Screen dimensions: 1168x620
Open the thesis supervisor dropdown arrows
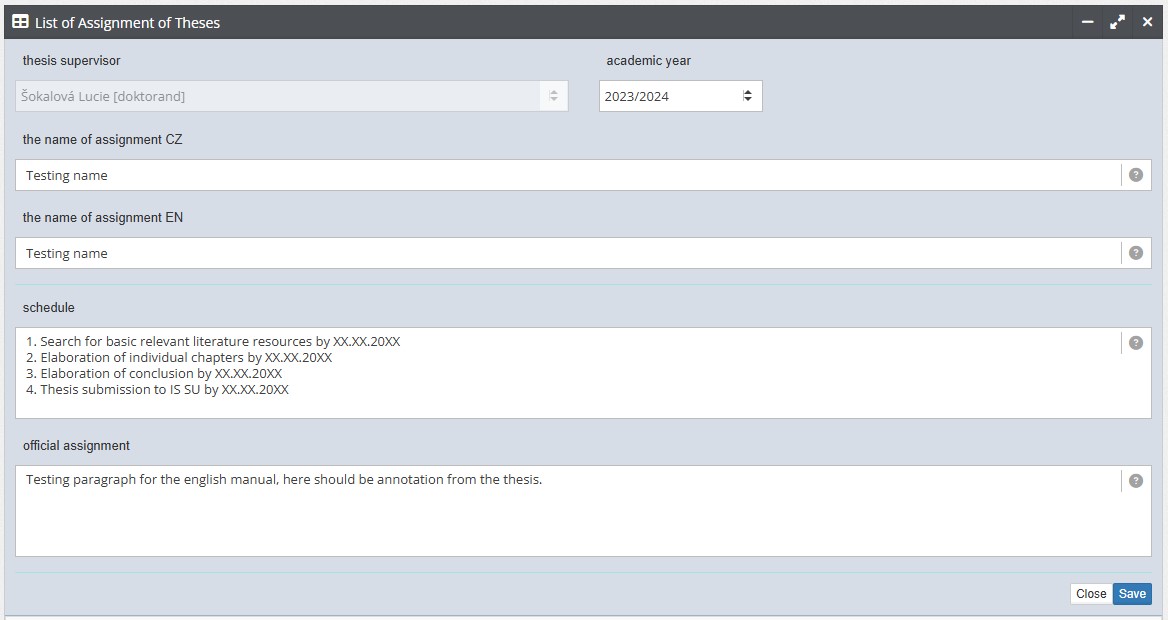(x=553, y=96)
